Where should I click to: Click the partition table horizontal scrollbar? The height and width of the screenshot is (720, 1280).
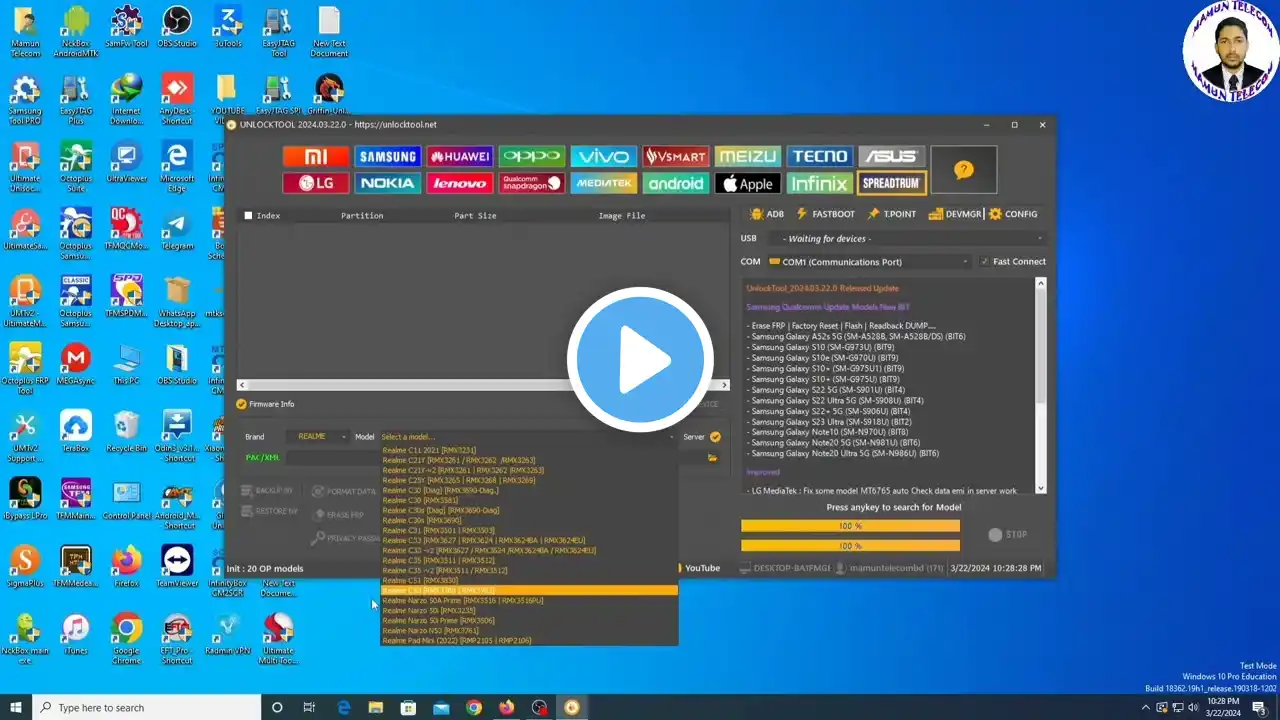click(484, 385)
